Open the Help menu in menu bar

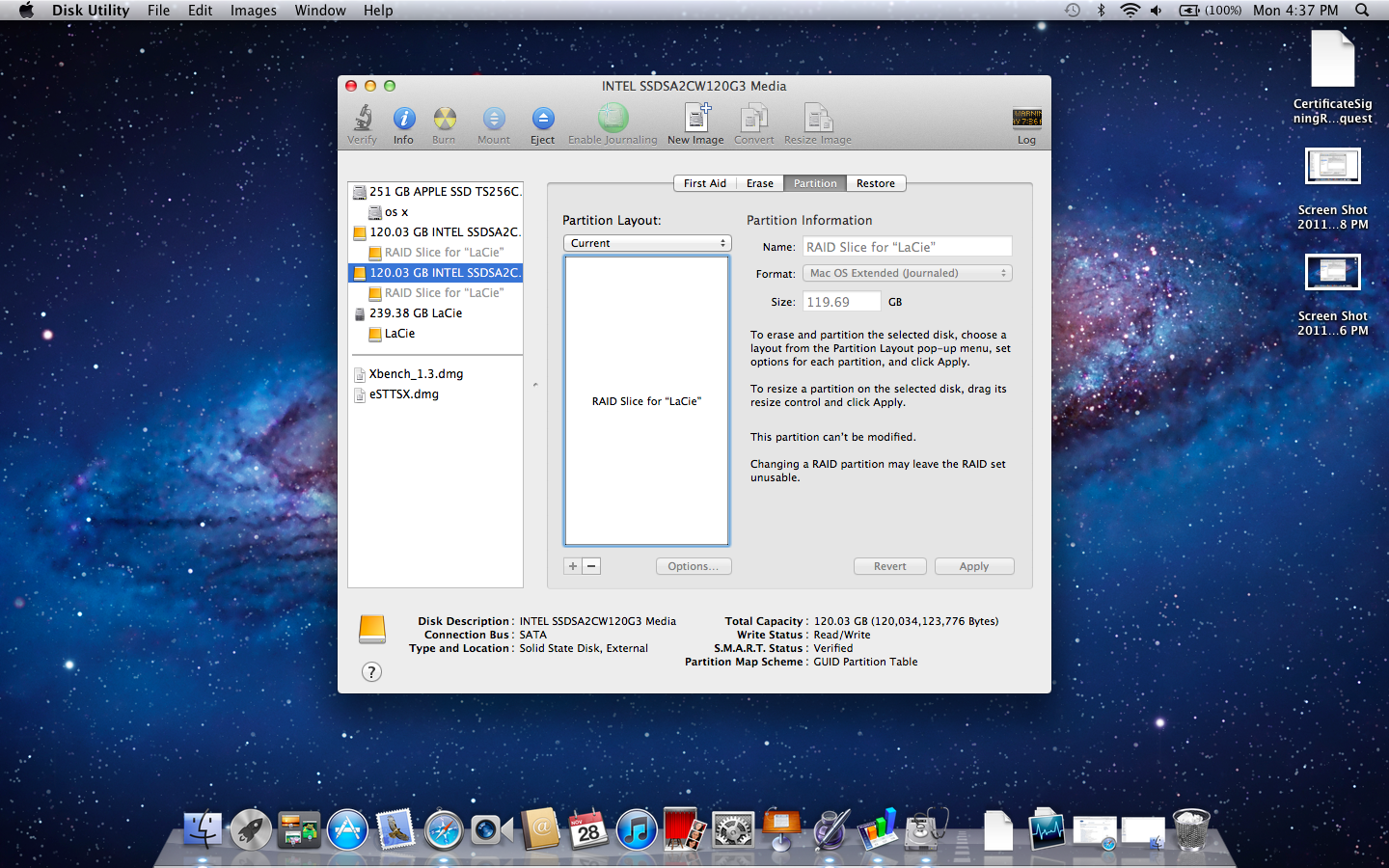click(378, 11)
